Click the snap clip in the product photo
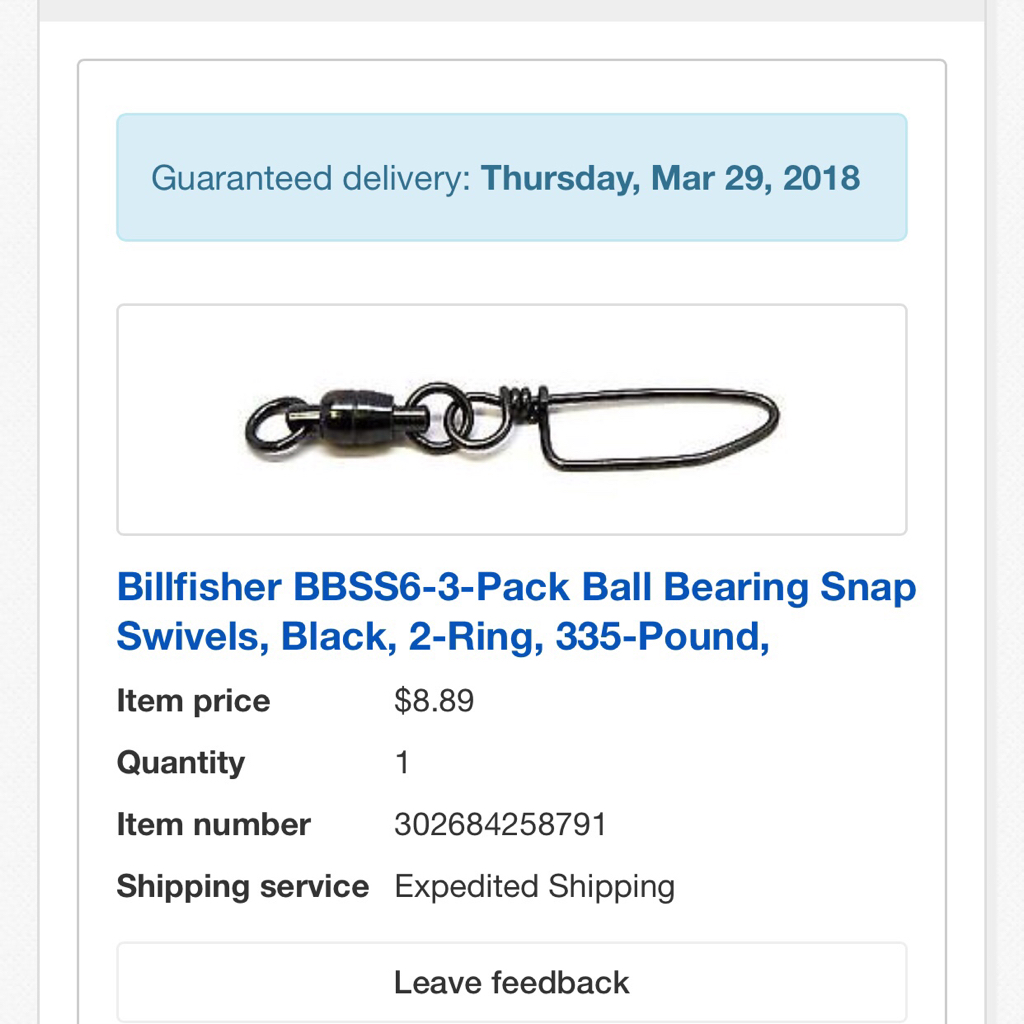The image size is (1024, 1024). point(660,428)
